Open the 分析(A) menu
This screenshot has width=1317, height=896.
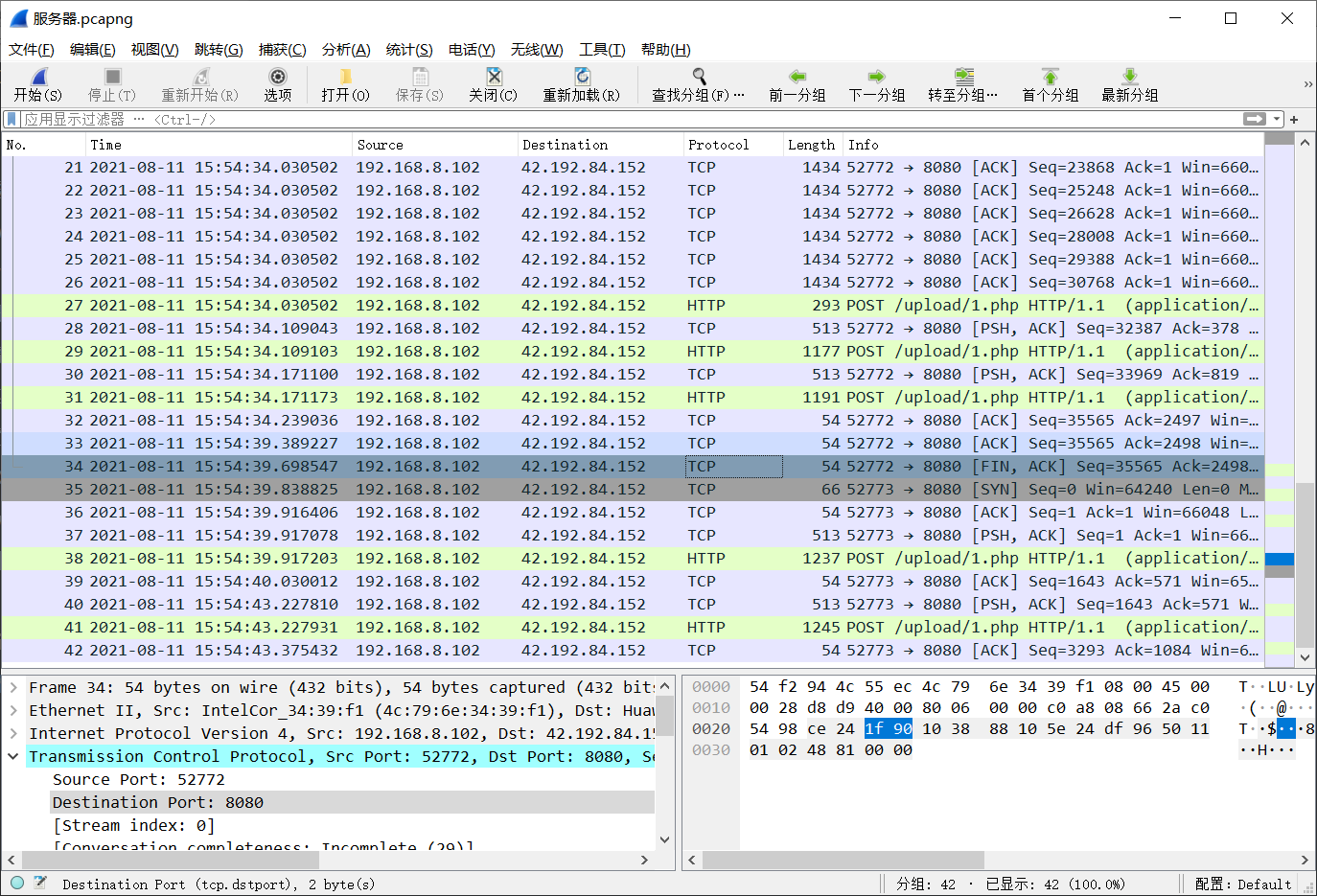[346, 50]
